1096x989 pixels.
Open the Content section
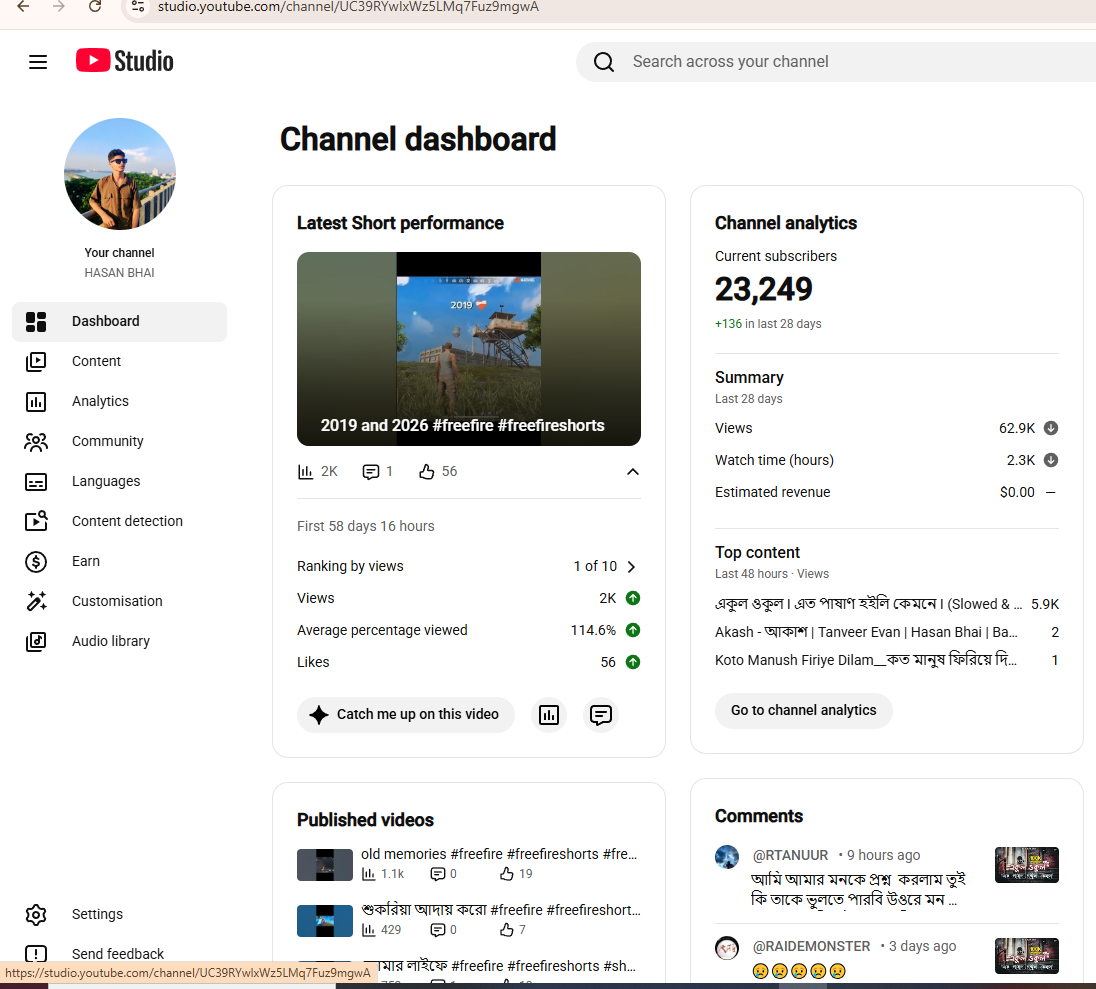120,361
